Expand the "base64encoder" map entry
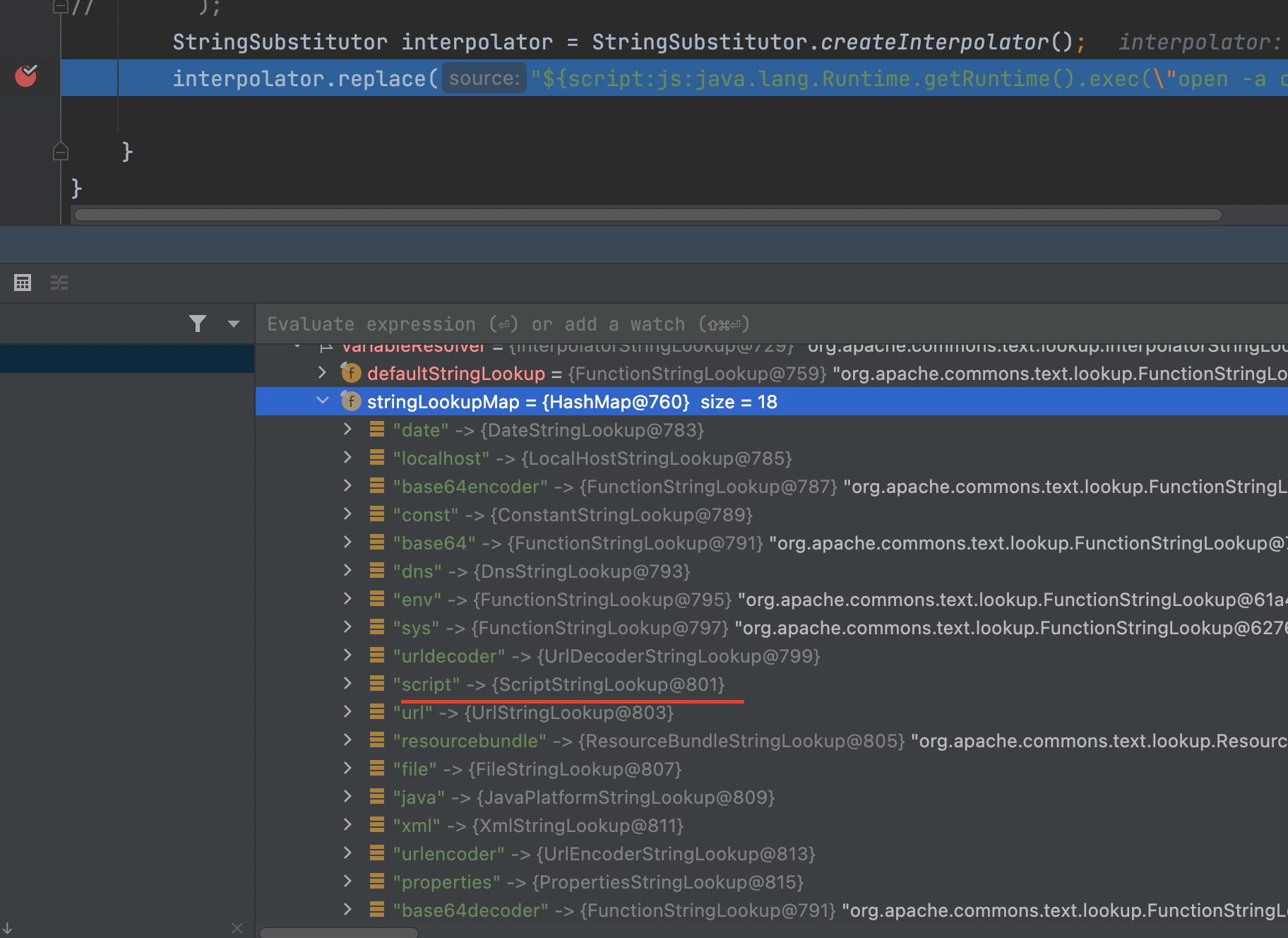This screenshot has width=1288, height=938. pos(347,485)
